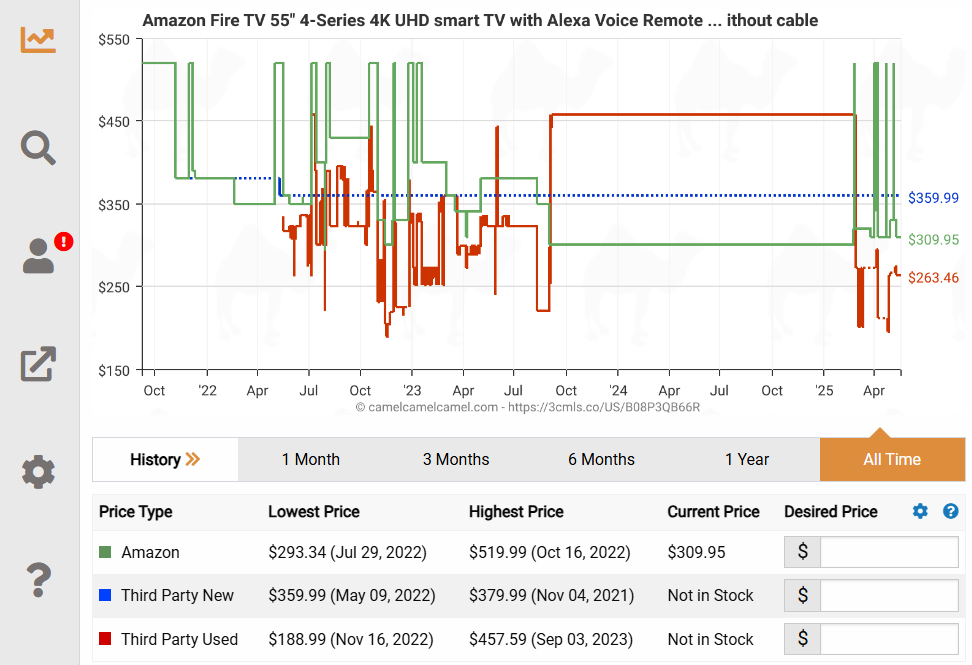Click the blue Desired Price help icon
This screenshot has height=665, width=972.
click(950, 511)
